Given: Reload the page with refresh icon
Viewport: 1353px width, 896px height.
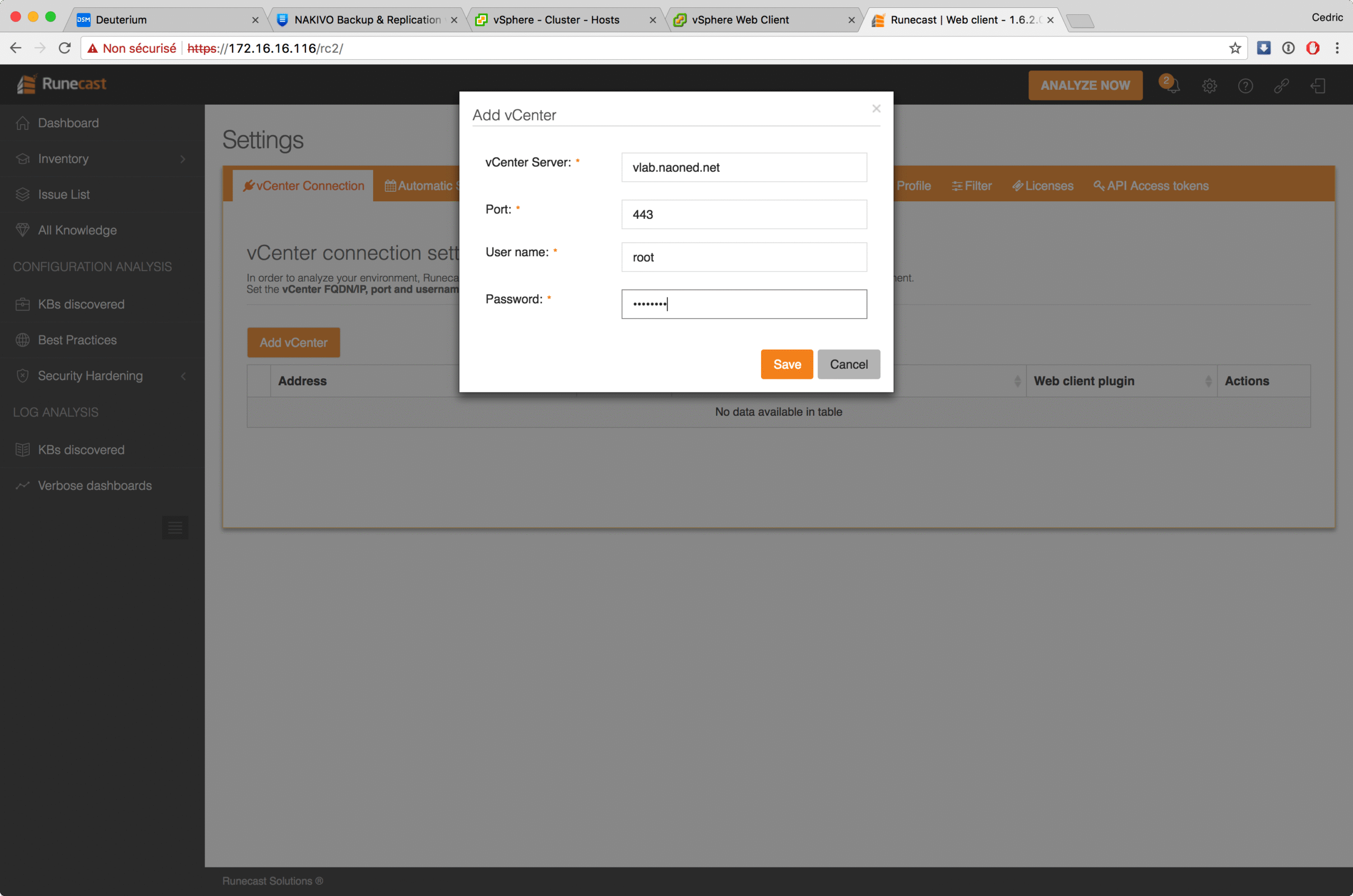Looking at the screenshot, I should (64, 48).
